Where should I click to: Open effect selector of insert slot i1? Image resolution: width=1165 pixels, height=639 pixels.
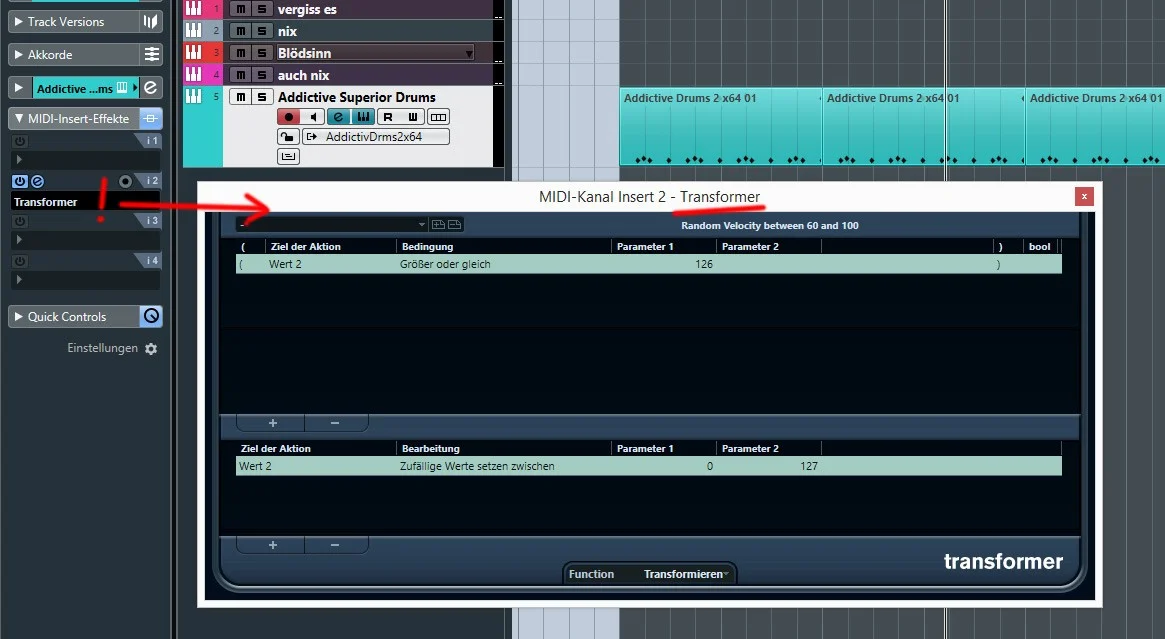85,160
